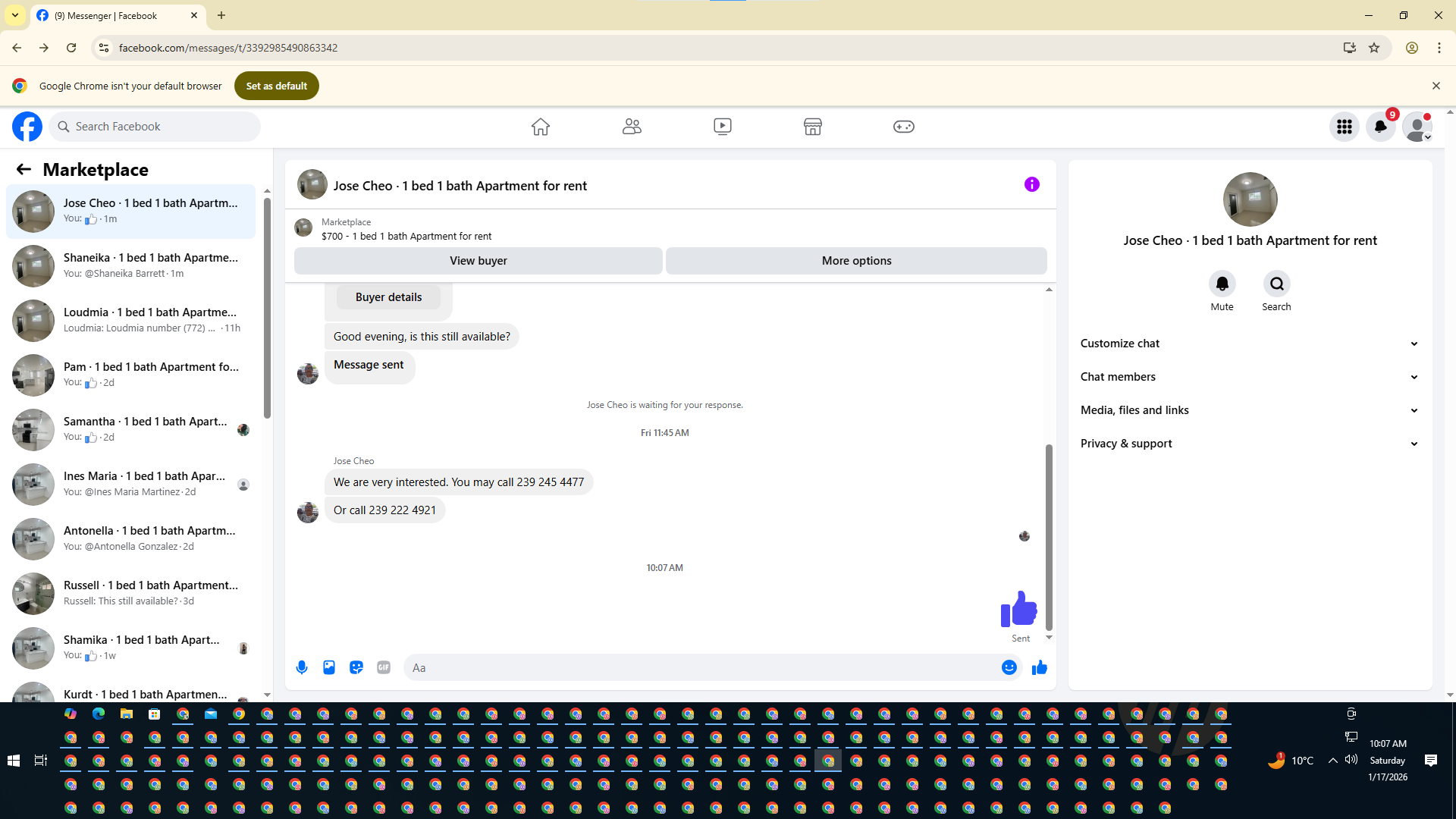Click the message scrollbar in chat
Viewport: 1456px width, 819px height.
click(1049, 537)
